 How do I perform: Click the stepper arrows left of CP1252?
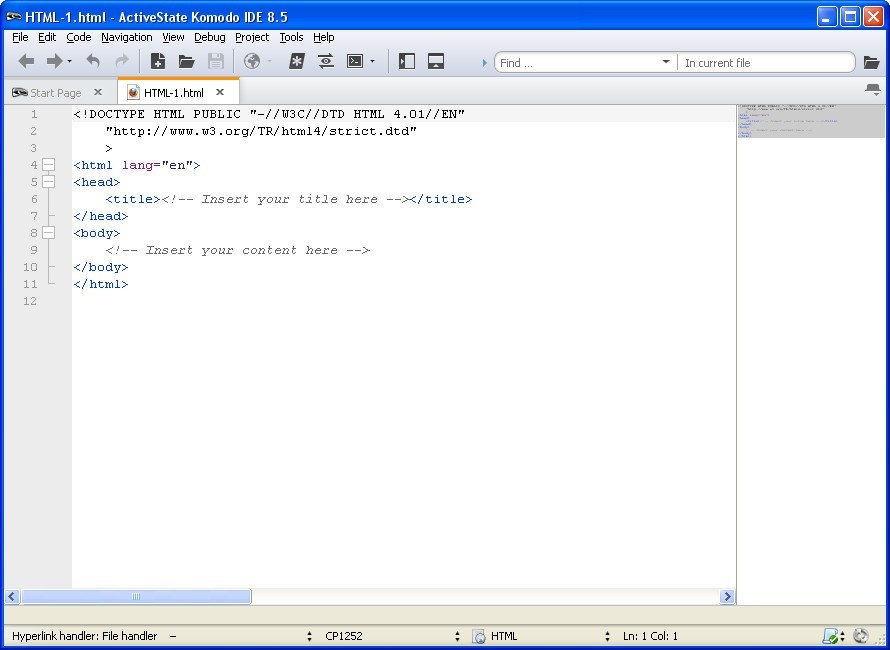[x=309, y=636]
